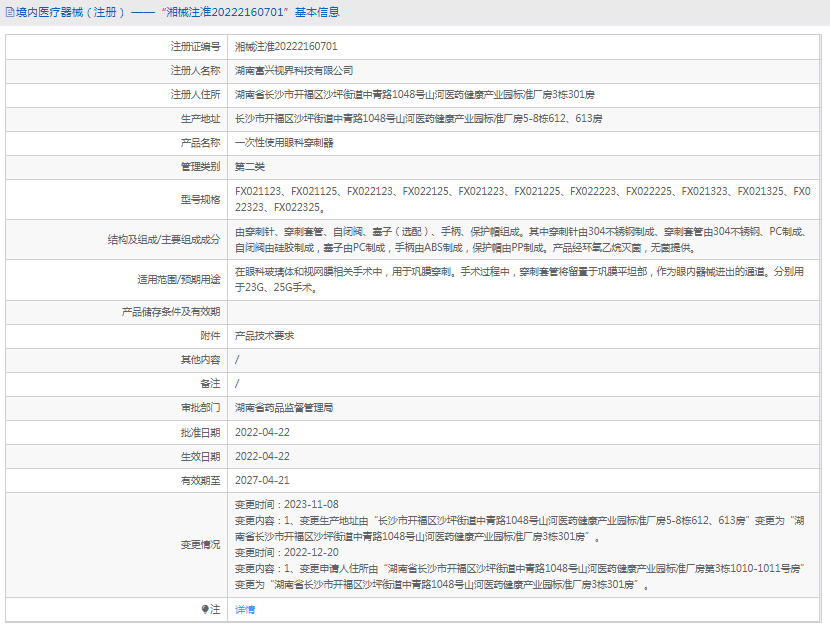
Task: Select the 附件 label
Action: 210,336
